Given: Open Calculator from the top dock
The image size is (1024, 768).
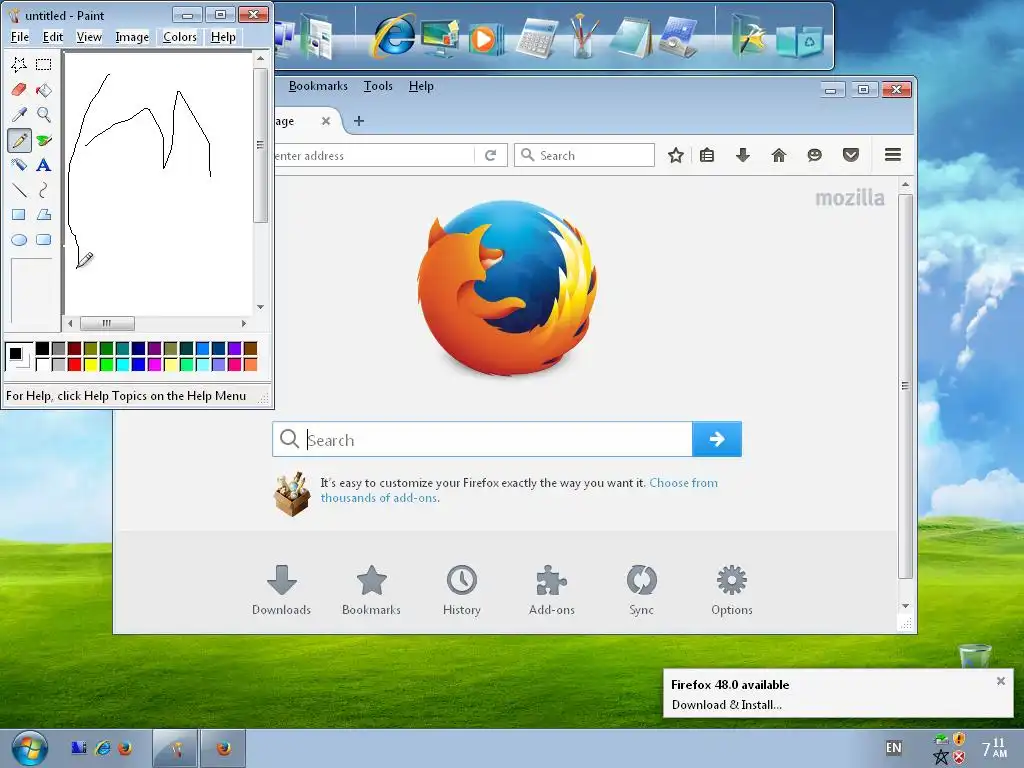Looking at the screenshot, I should point(537,38).
